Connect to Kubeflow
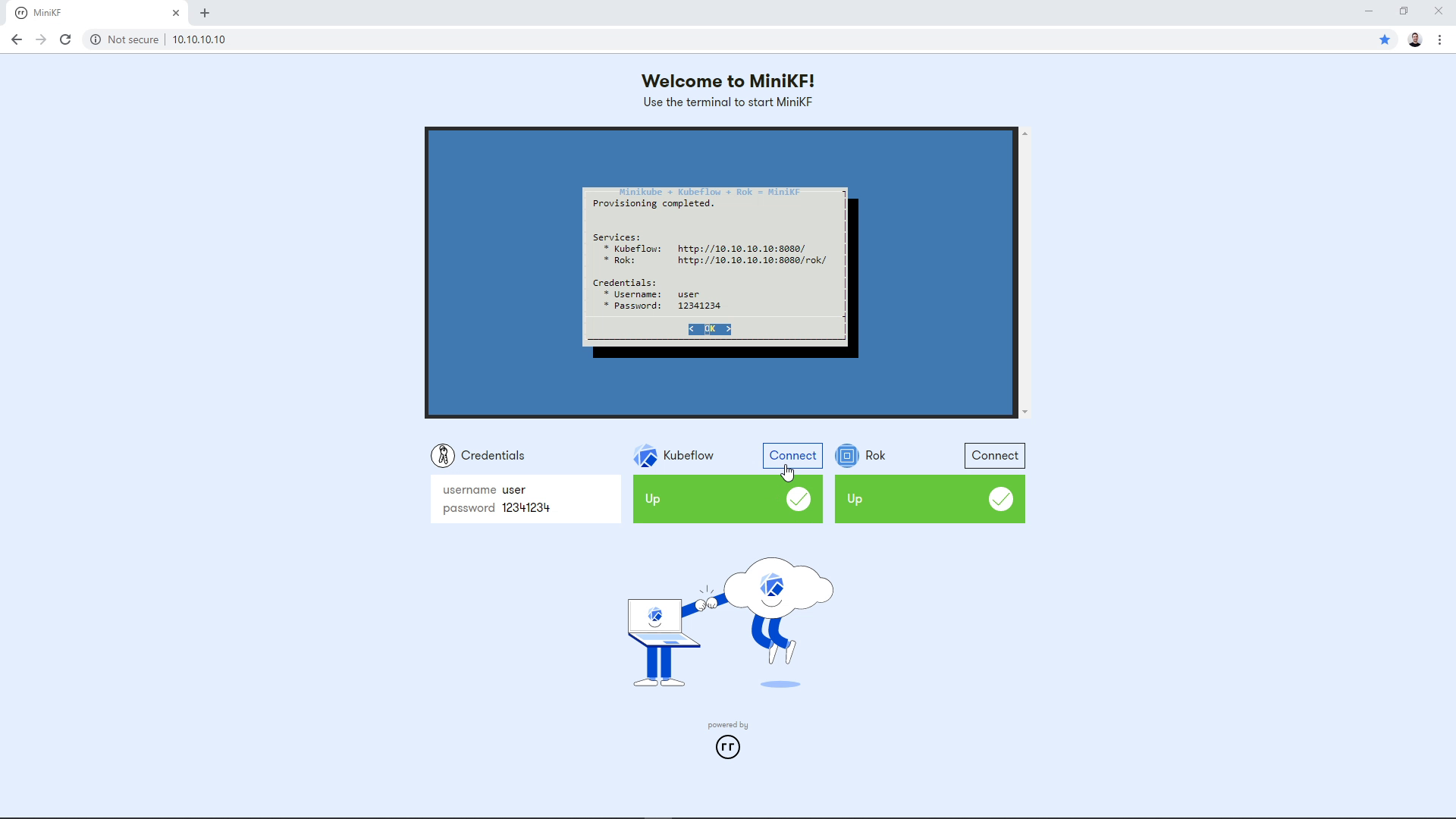 pyautogui.click(x=792, y=456)
